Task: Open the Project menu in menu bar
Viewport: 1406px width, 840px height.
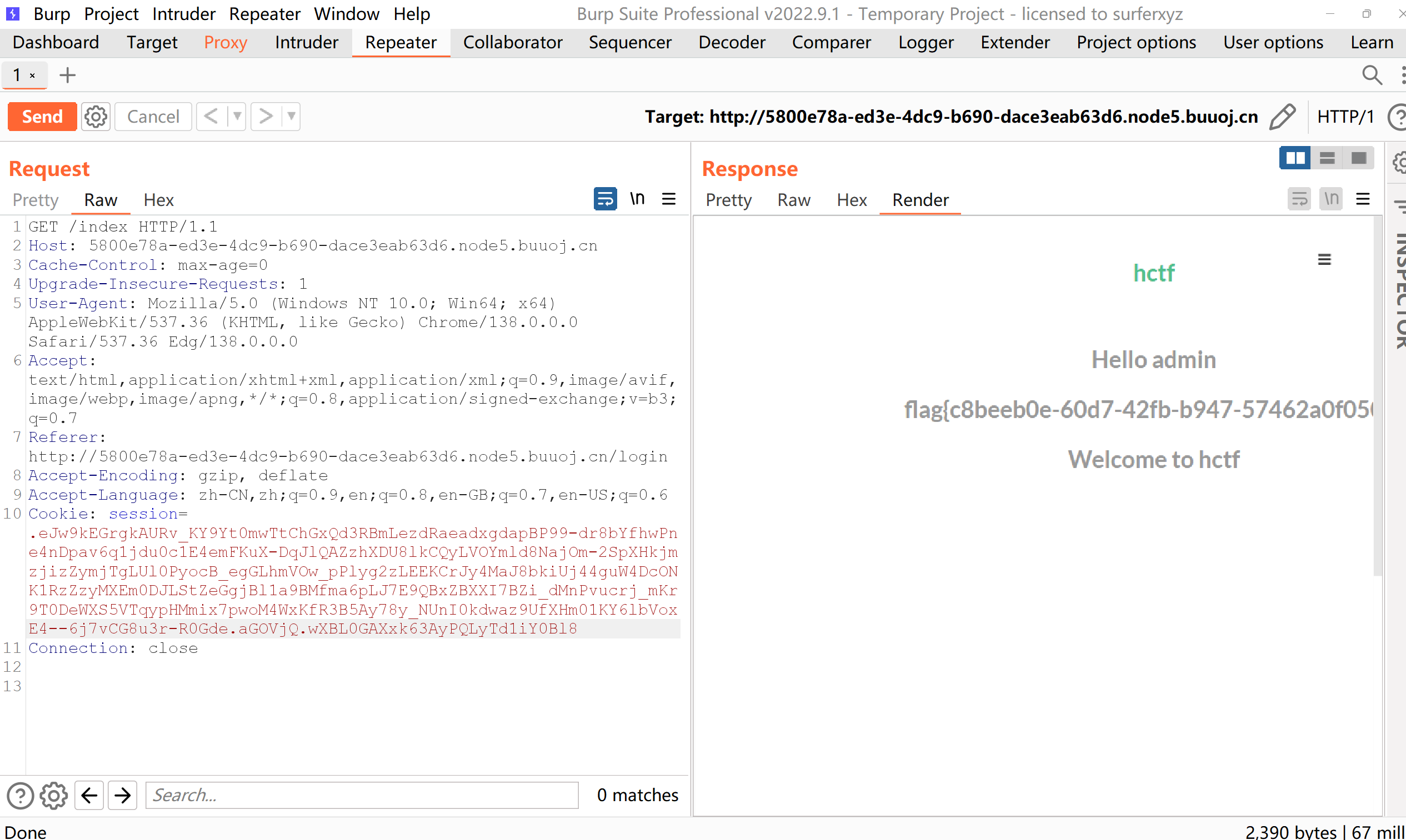Action: click(111, 13)
